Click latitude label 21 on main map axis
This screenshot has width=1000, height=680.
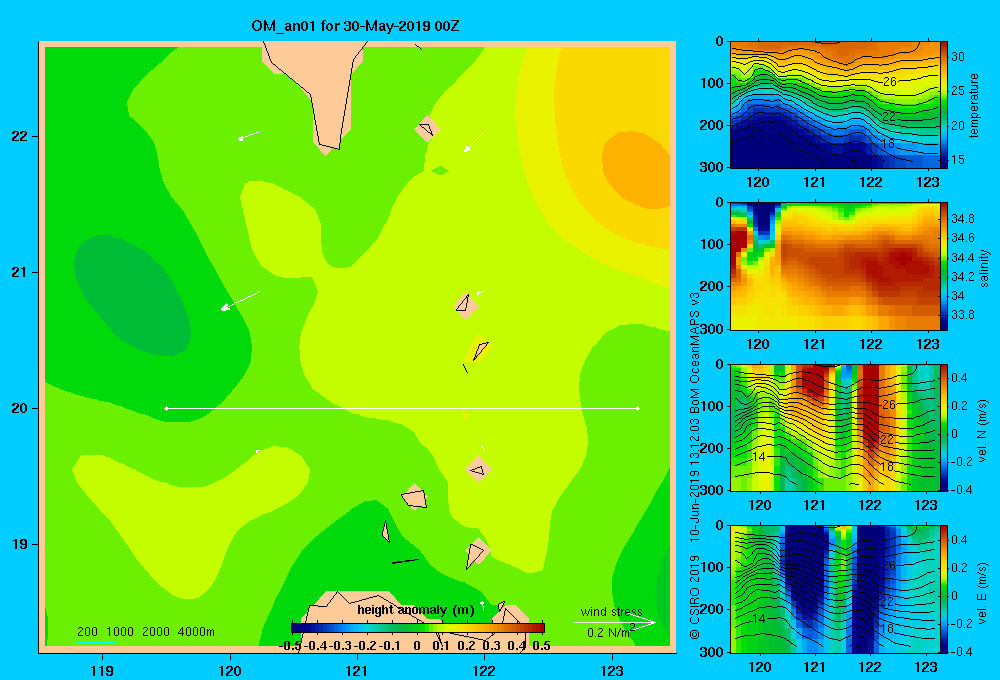pyautogui.click(x=20, y=272)
